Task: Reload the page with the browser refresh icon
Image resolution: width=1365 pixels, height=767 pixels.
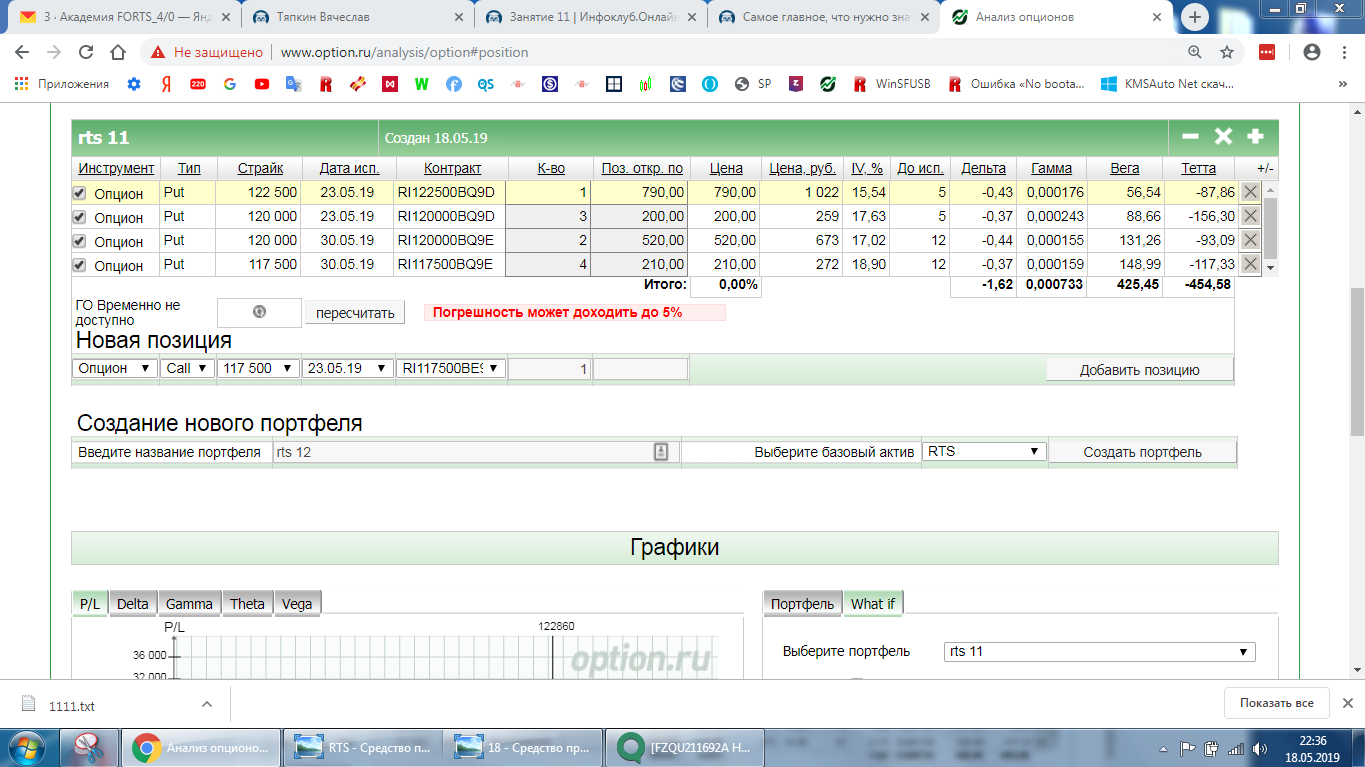Action: [86, 52]
